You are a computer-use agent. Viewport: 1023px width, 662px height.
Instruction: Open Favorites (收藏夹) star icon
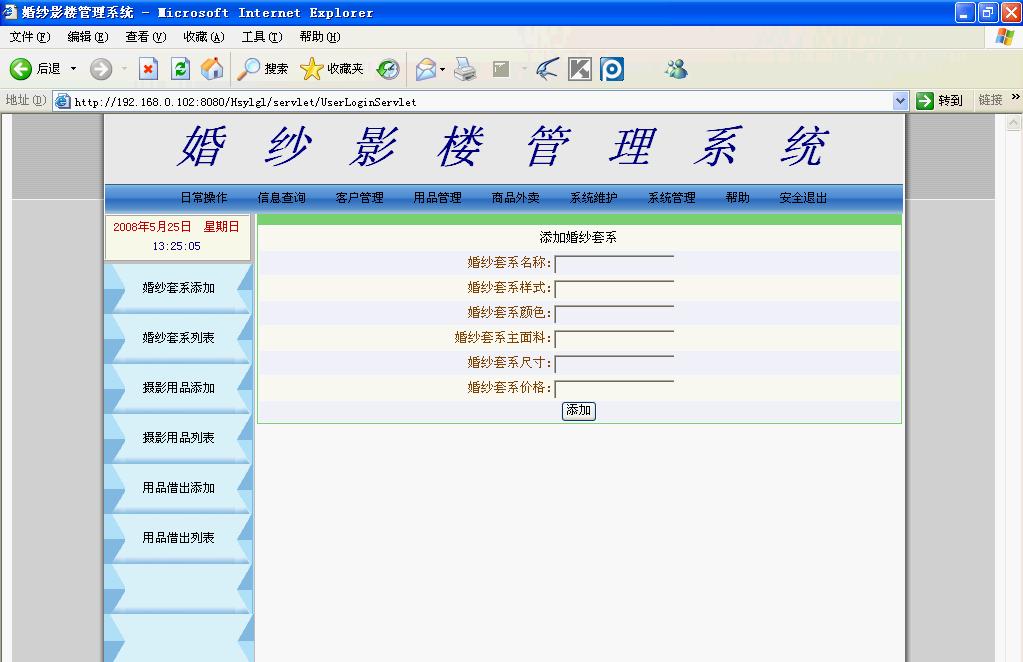(311, 68)
